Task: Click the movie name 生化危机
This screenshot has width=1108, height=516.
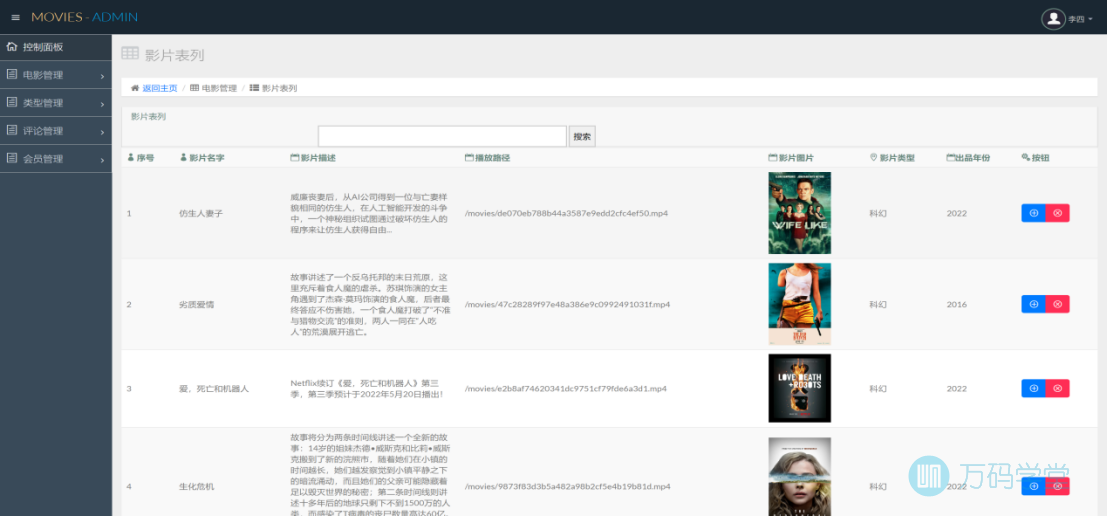Action: point(196,487)
